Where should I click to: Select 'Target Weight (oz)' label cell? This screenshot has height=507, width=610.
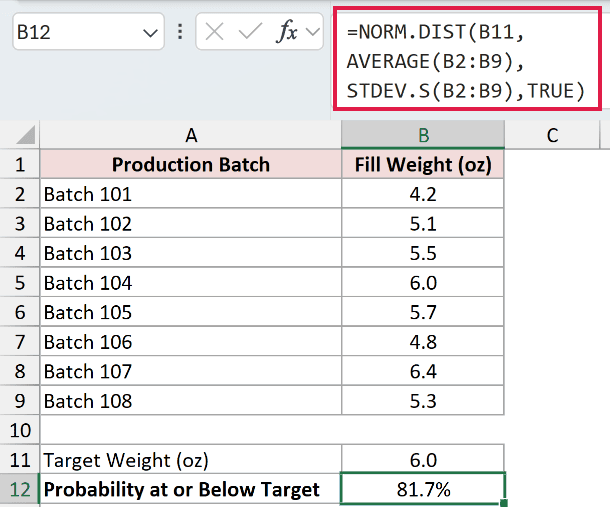click(191, 460)
